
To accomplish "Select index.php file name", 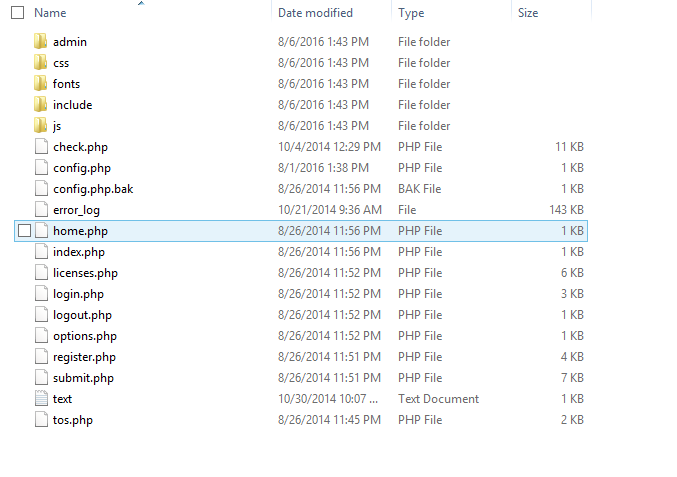I will pos(79,252).
